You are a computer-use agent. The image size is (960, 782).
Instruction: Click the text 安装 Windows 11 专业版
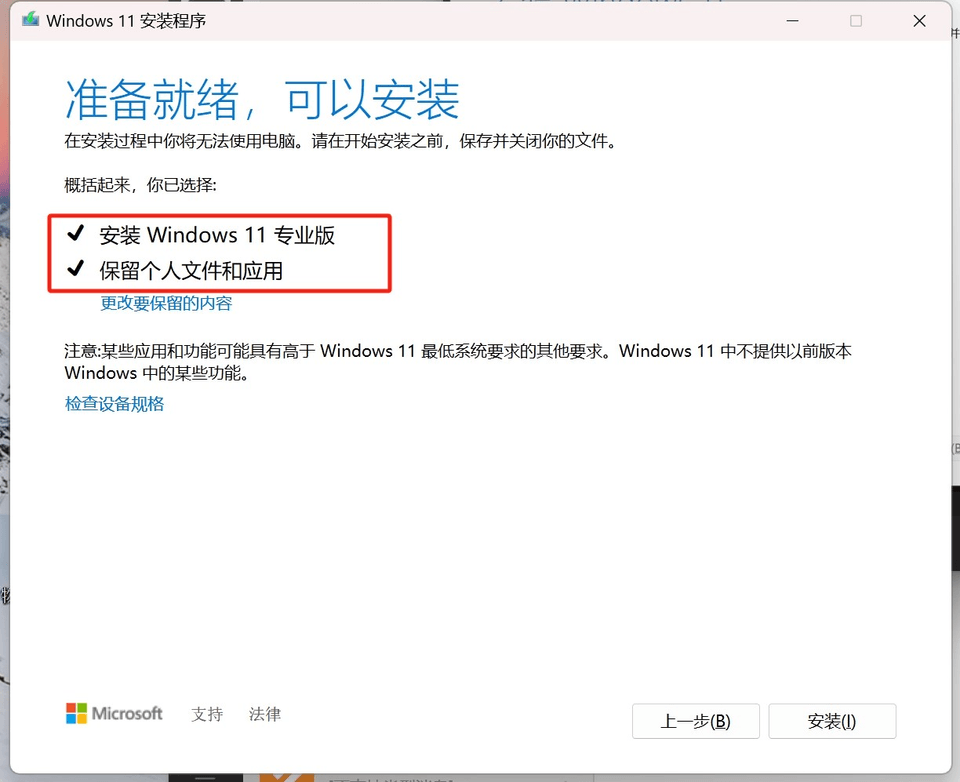217,235
